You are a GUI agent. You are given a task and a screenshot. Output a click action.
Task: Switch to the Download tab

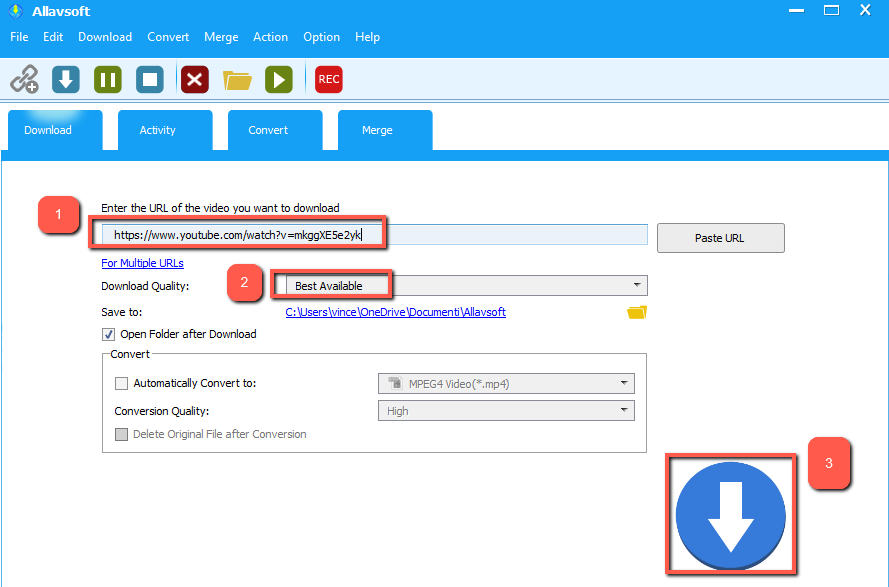tap(55, 130)
